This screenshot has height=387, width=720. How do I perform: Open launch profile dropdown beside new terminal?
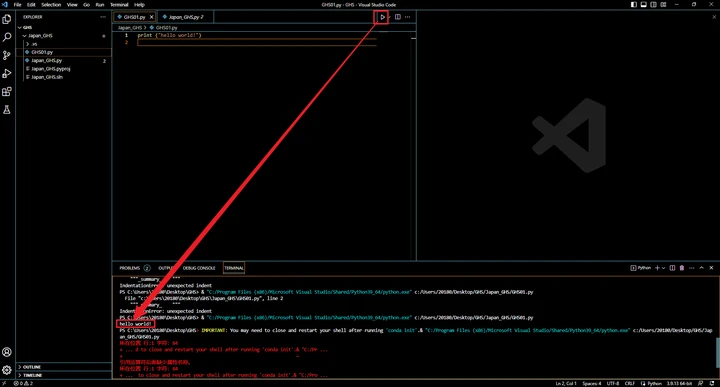coord(664,268)
